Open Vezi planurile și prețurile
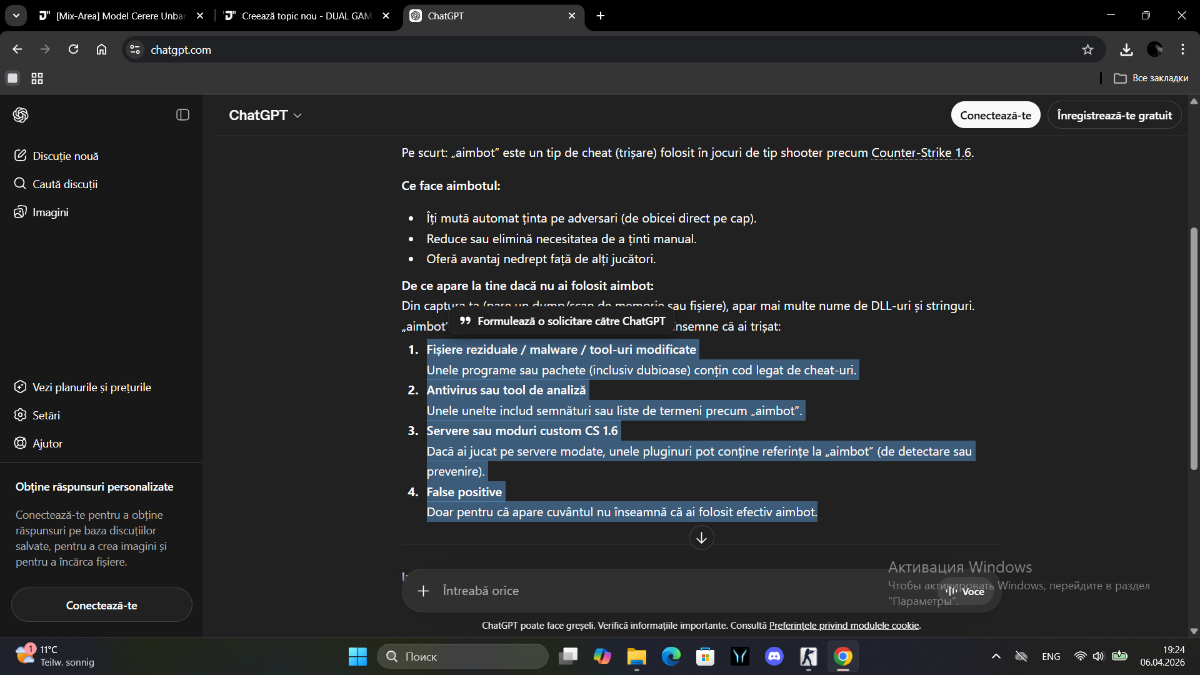 91,387
